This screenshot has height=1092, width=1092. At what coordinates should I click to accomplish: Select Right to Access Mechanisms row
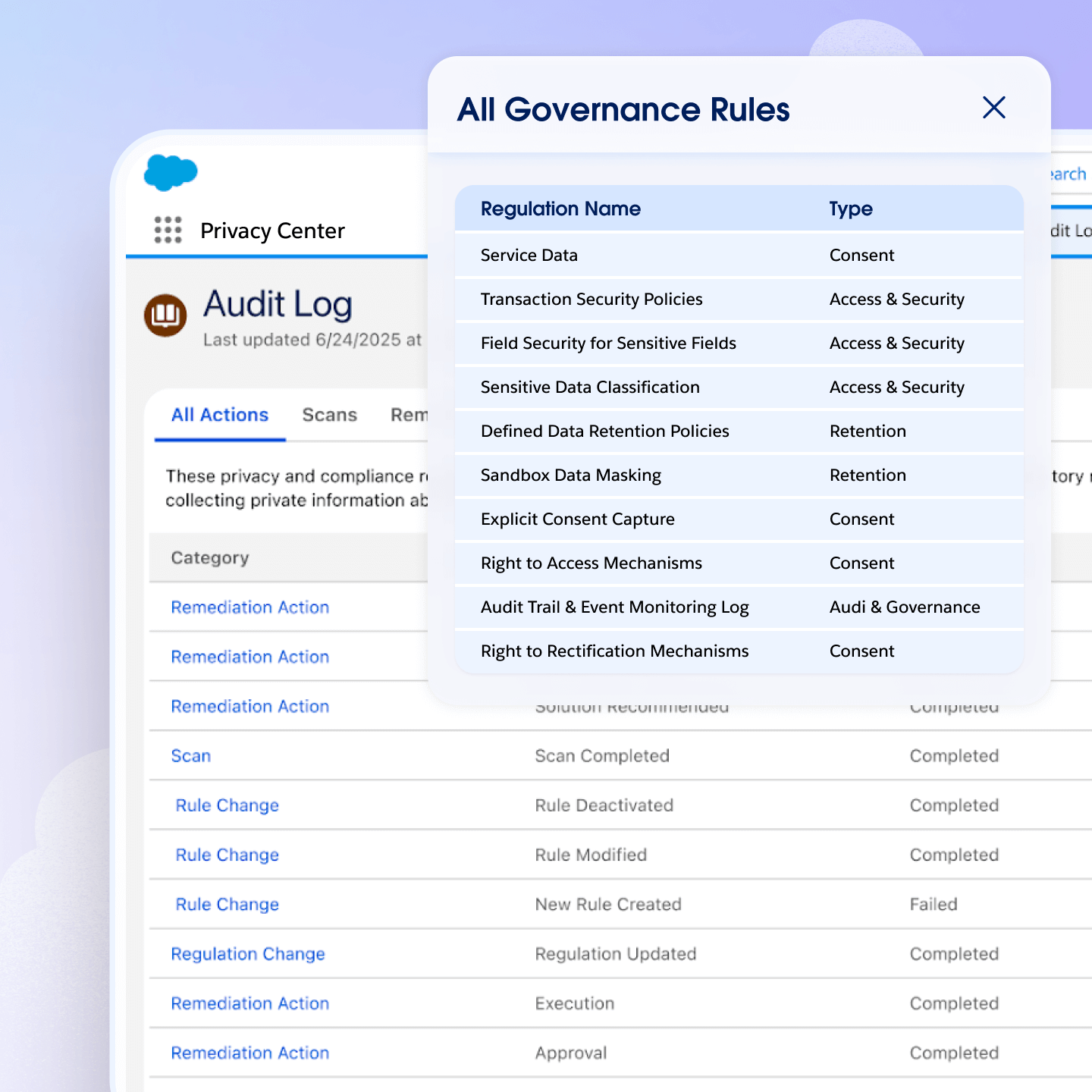739,563
